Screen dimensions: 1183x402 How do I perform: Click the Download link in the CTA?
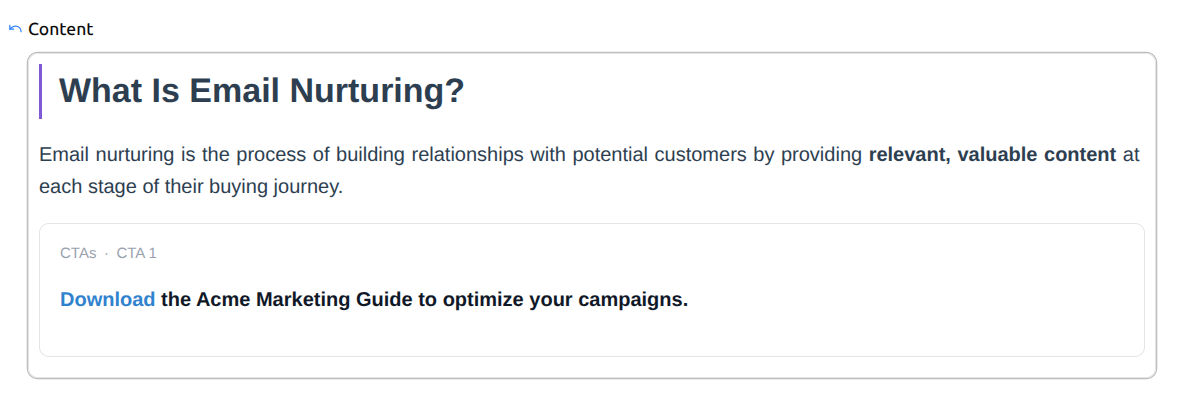point(107,299)
